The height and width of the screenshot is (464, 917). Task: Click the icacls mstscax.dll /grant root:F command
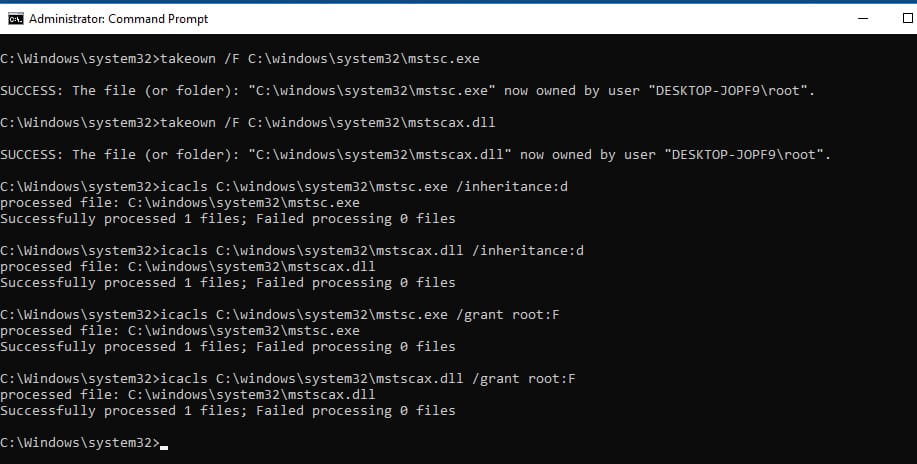[288, 379]
